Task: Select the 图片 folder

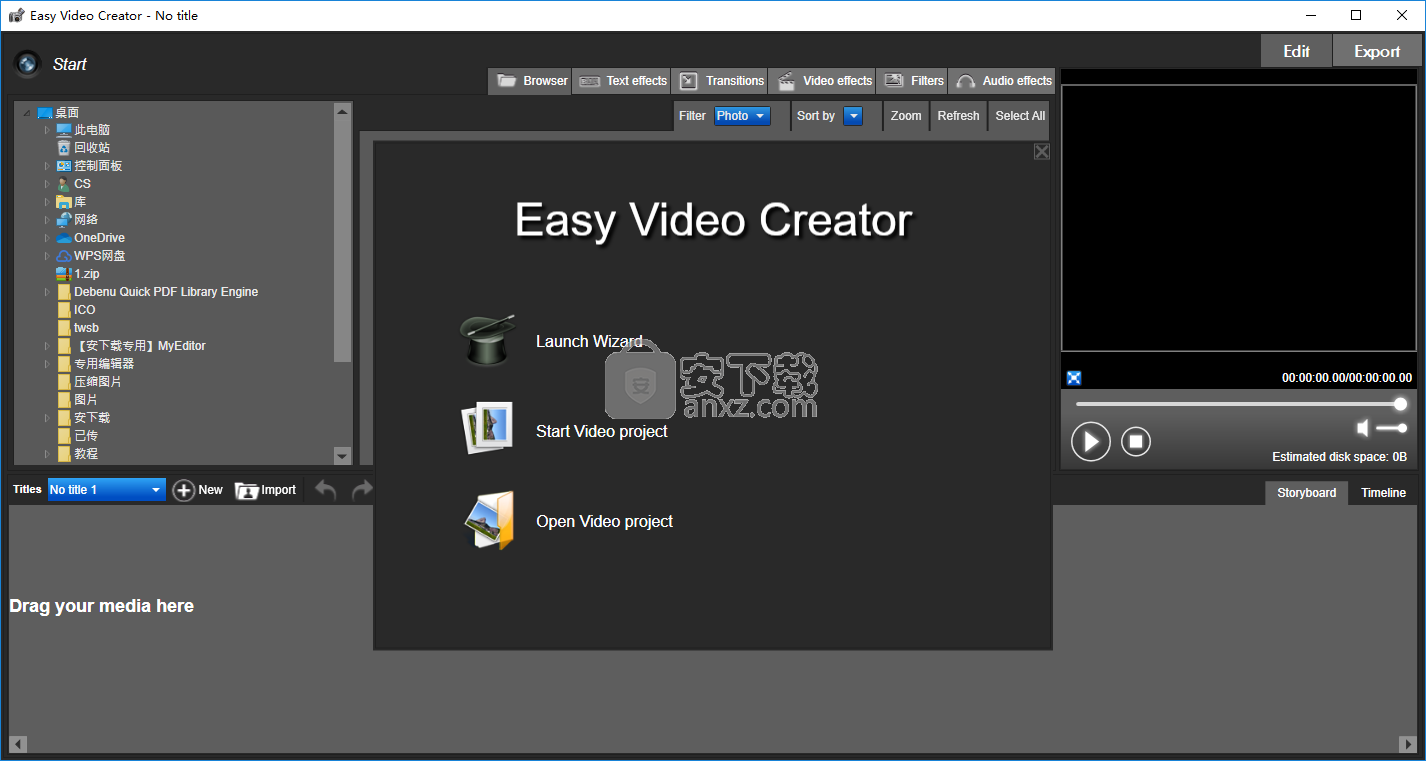Action: coord(77,400)
